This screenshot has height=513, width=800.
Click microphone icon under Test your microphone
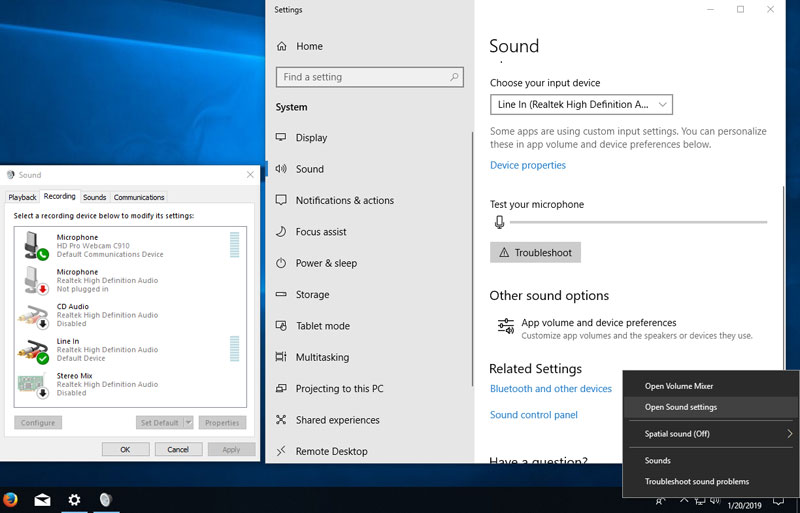pyautogui.click(x=499, y=222)
